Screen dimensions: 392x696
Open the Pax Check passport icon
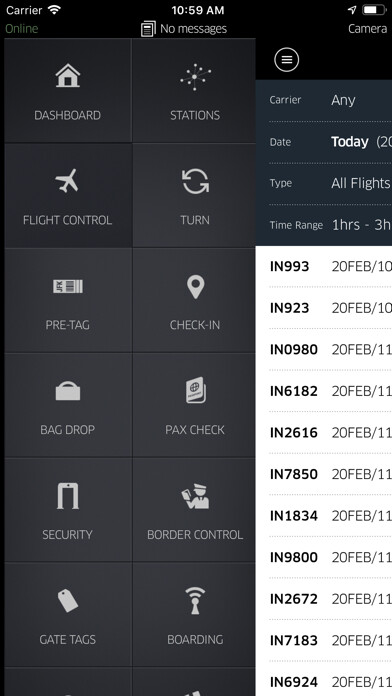click(x=195, y=390)
